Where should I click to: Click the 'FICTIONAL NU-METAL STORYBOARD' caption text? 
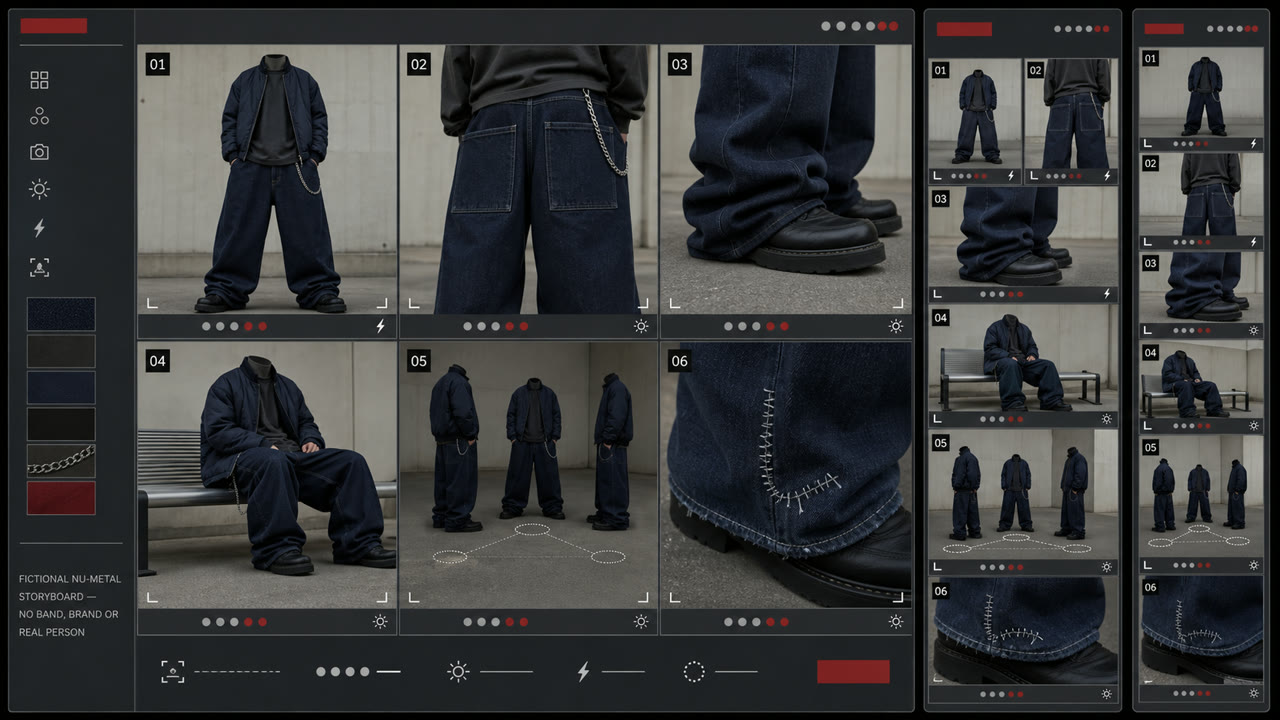(69, 587)
